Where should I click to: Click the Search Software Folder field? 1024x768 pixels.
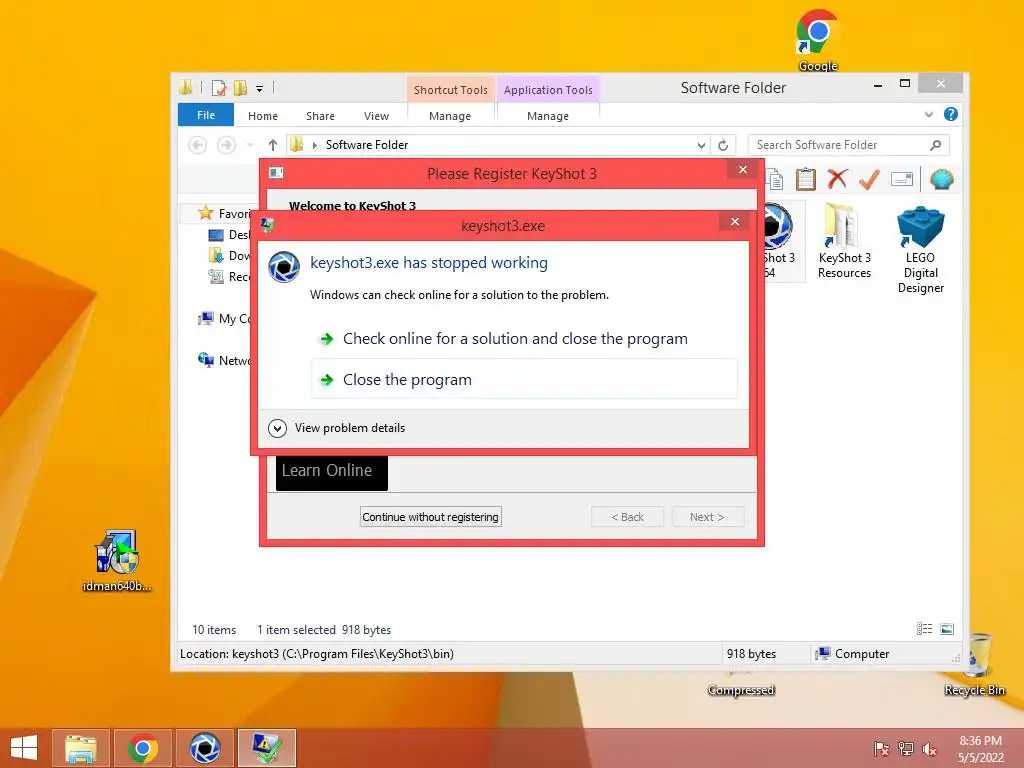849,145
